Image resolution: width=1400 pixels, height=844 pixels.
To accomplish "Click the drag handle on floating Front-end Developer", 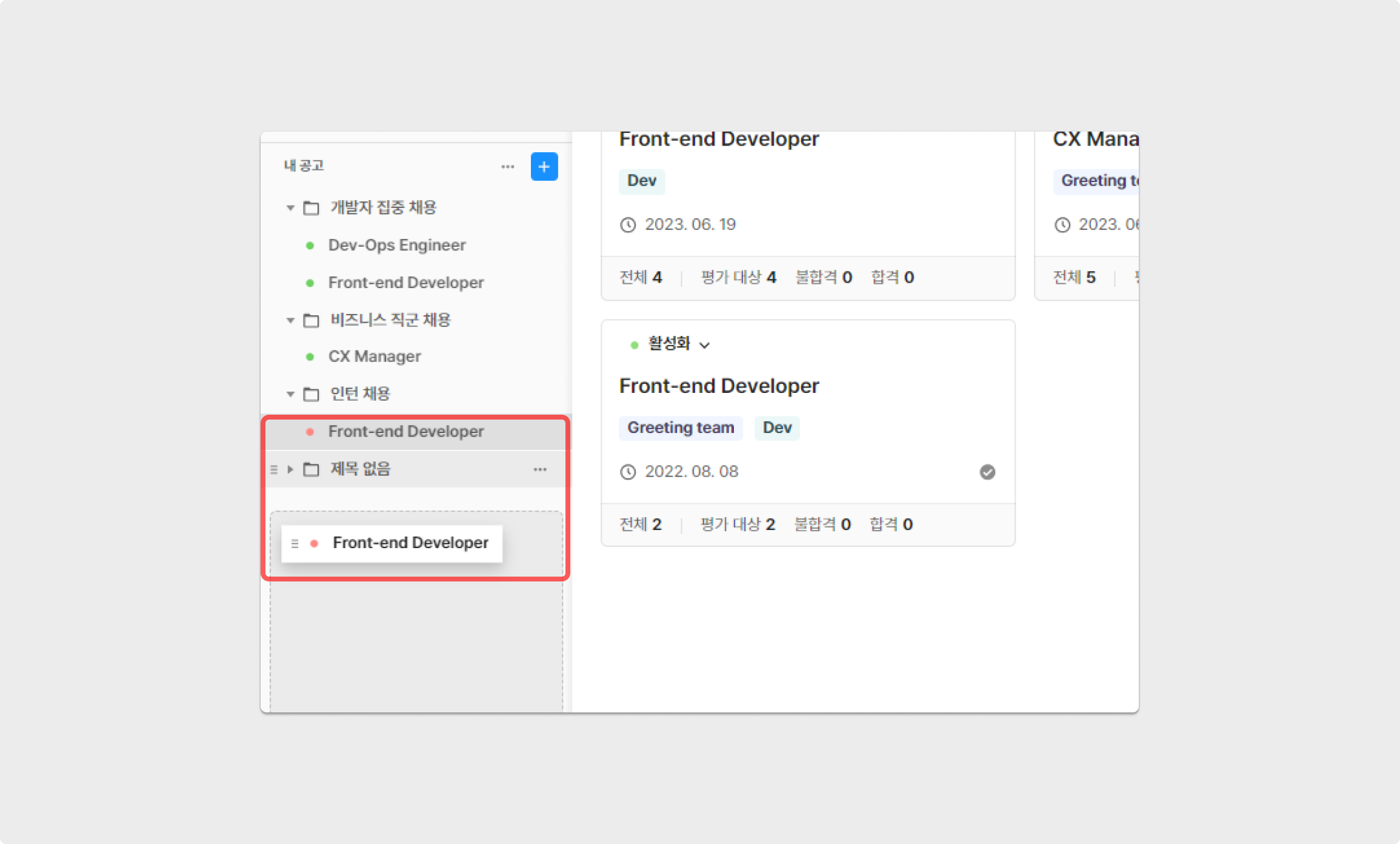I will click(x=295, y=543).
